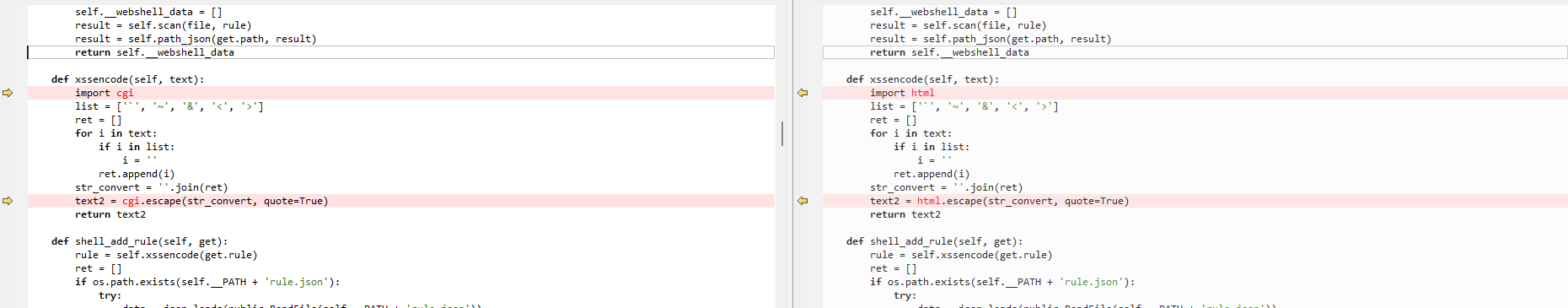Click 'return text2' in left pane
This screenshot has height=308, width=1568.
pos(110,214)
